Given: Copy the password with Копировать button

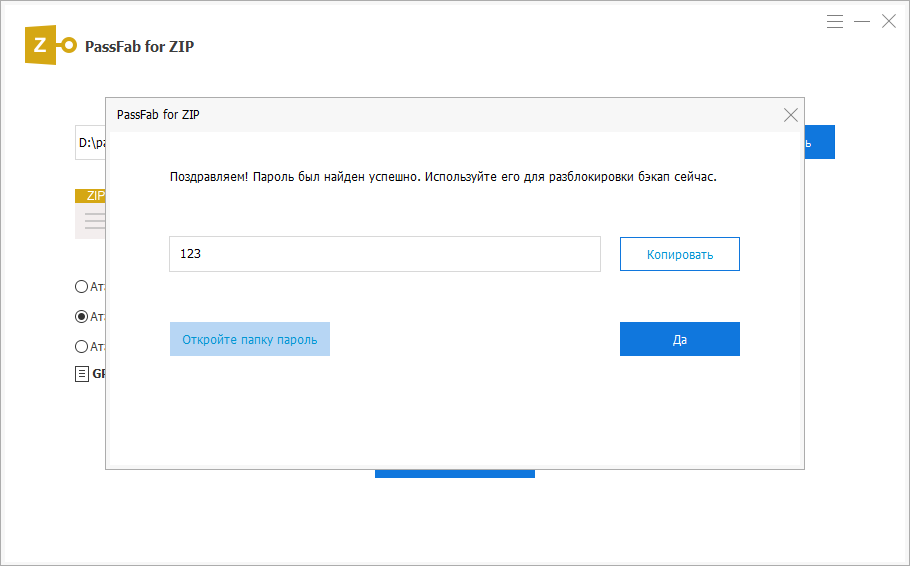Looking at the screenshot, I should (x=680, y=254).
